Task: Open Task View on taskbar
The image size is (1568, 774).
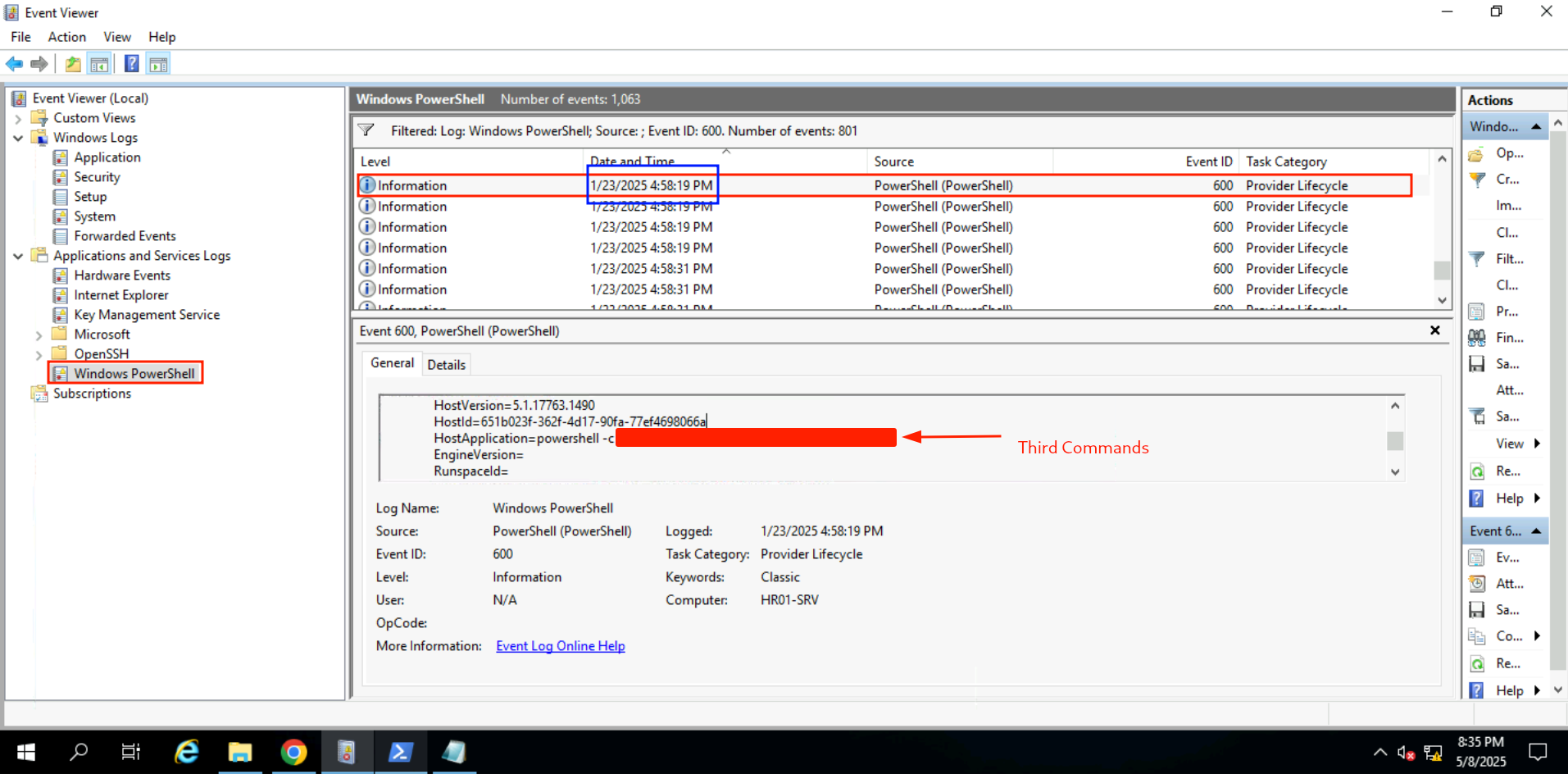Action: pos(131,752)
